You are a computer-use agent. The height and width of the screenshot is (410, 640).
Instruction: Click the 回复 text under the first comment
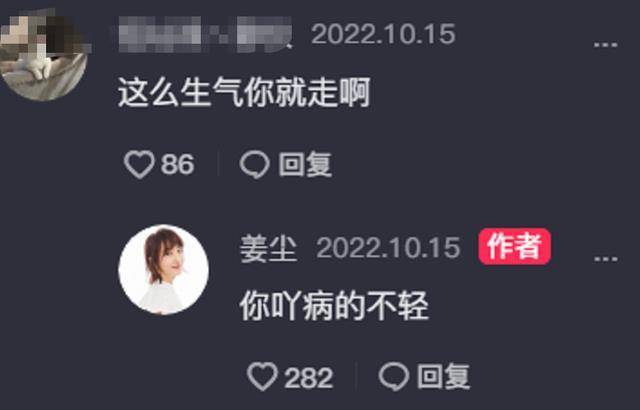pos(304,164)
